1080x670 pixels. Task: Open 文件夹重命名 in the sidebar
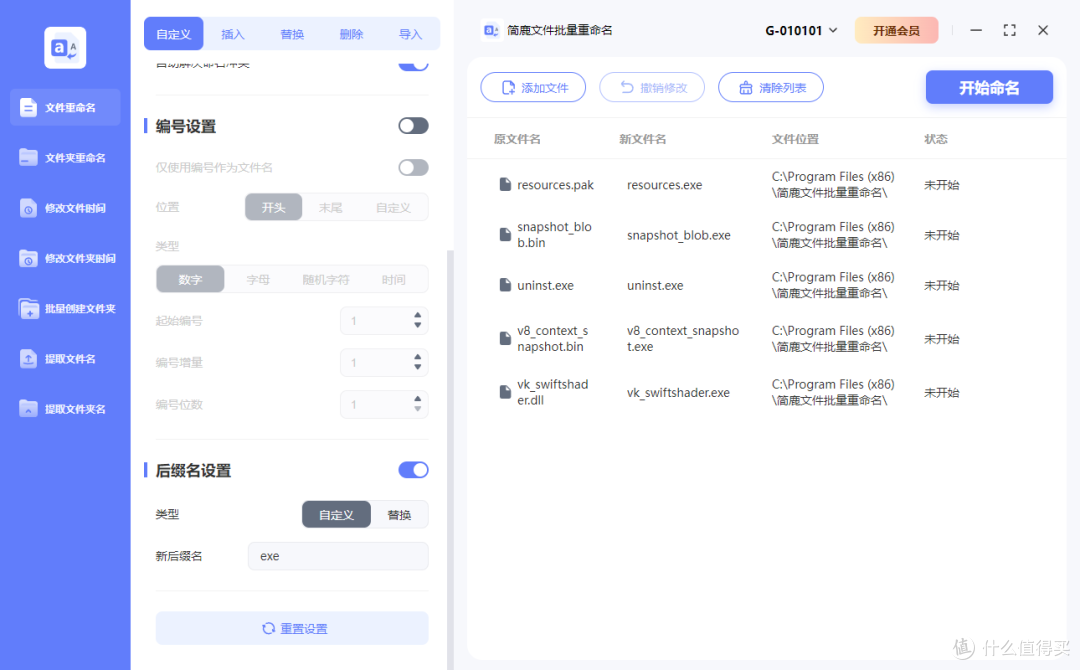pyautogui.click(x=65, y=158)
